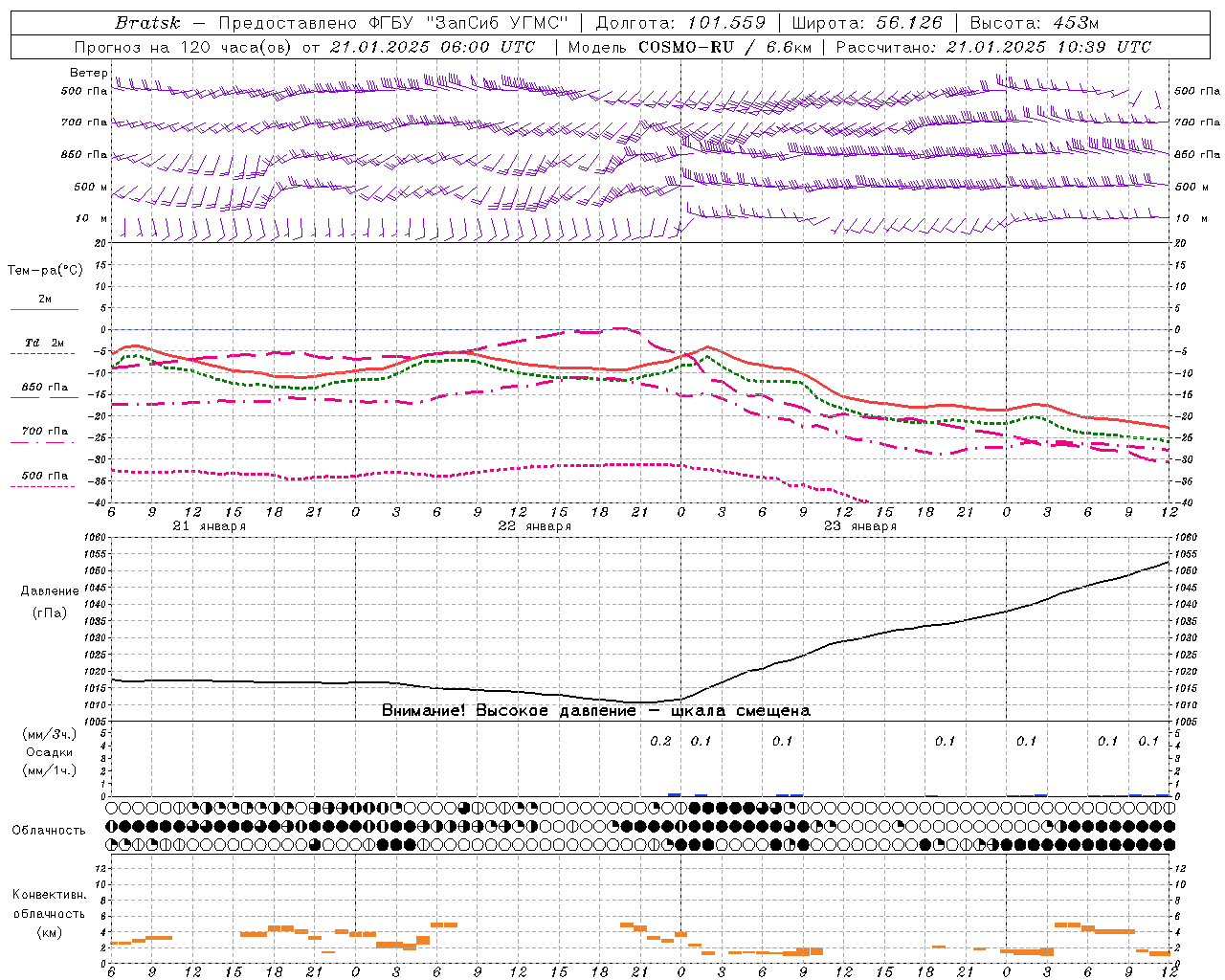Click the (км) convective cloud unit label
The image size is (1225, 980).
coord(49,932)
